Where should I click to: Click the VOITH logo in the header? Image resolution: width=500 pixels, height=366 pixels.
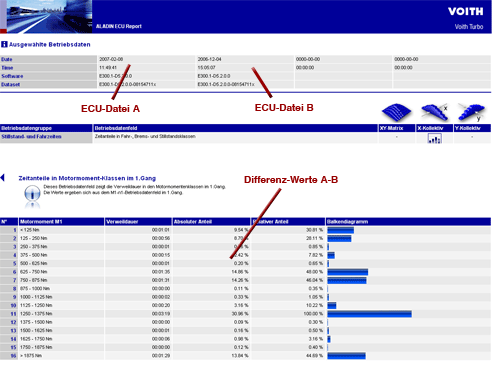[465, 11]
